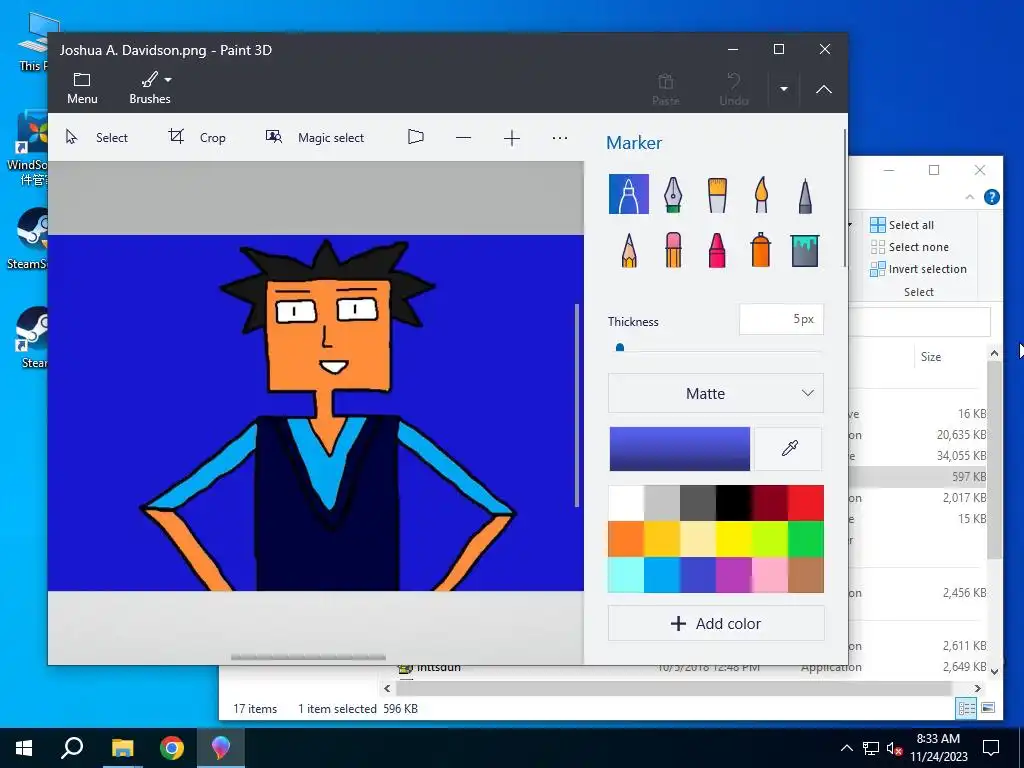Open the Windows Start menu
Viewport: 1024px width, 768px height.
pyautogui.click(x=24, y=748)
